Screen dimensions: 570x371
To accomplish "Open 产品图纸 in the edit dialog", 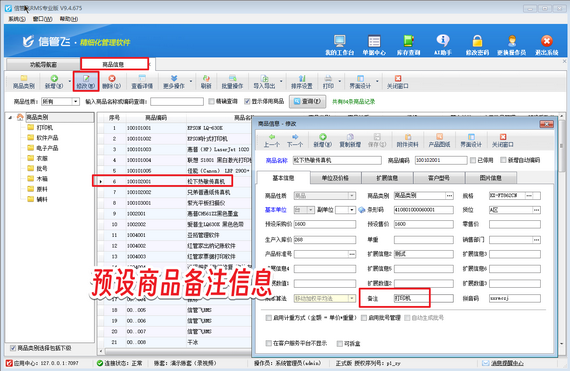I will click(439, 140).
